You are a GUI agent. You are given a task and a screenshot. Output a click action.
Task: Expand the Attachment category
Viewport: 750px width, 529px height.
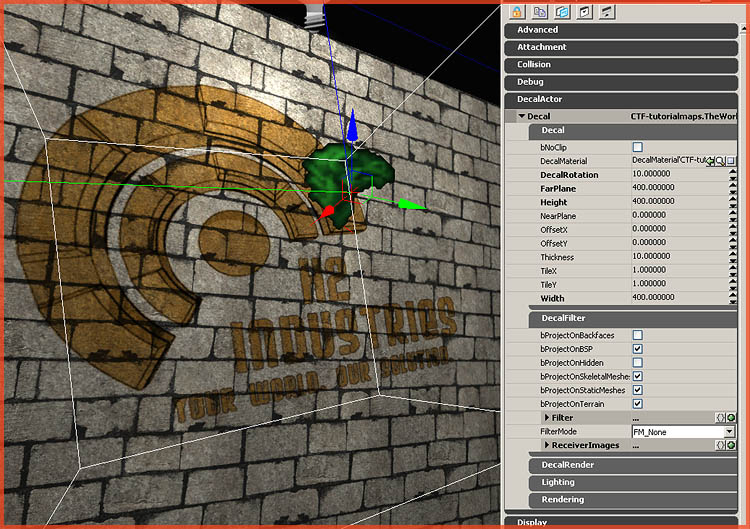621,47
